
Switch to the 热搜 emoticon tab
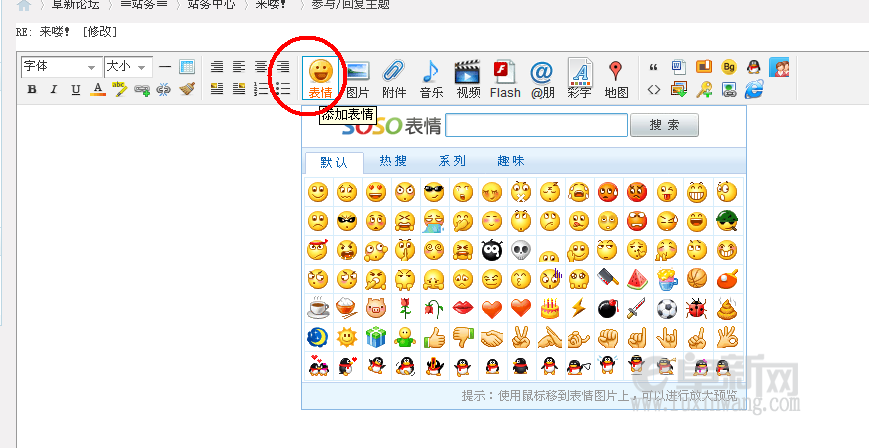click(392, 161)
